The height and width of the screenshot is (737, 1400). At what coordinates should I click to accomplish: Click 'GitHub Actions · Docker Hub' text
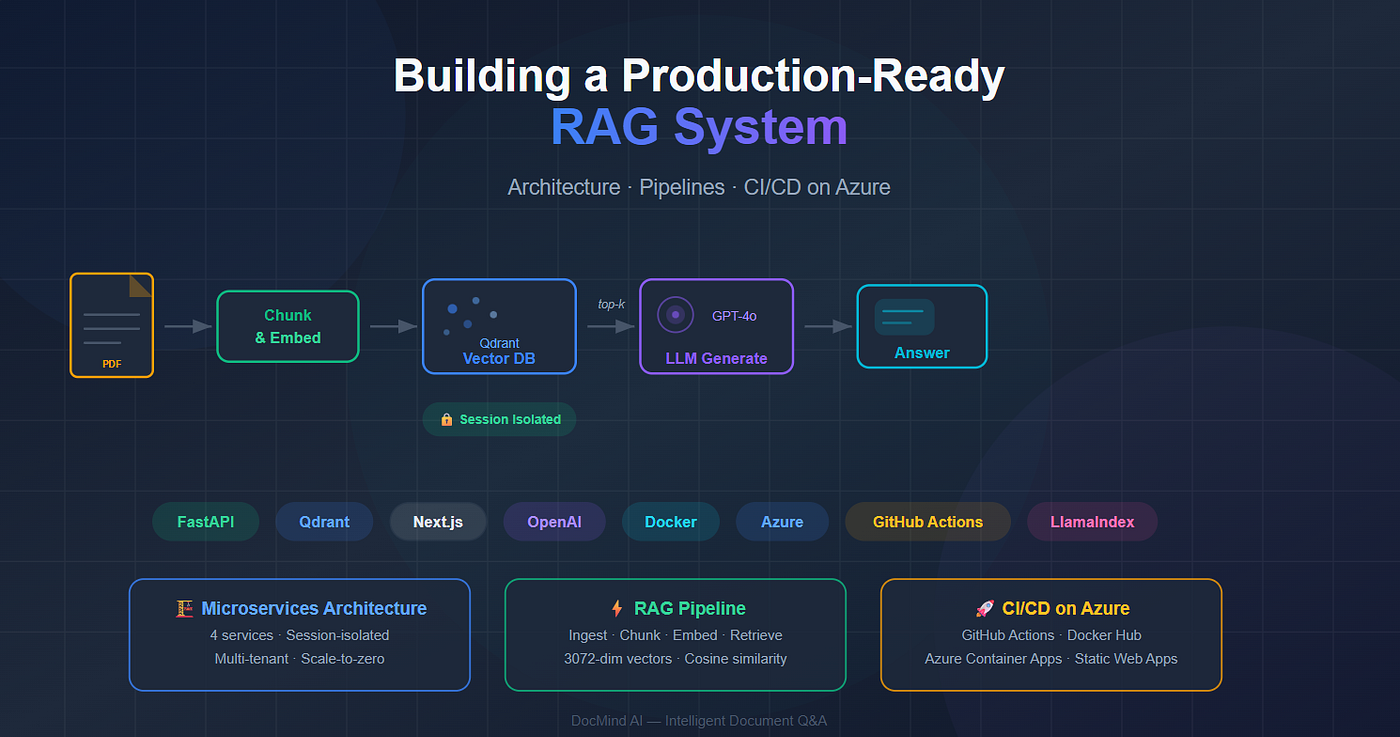tap(1051, 635)
